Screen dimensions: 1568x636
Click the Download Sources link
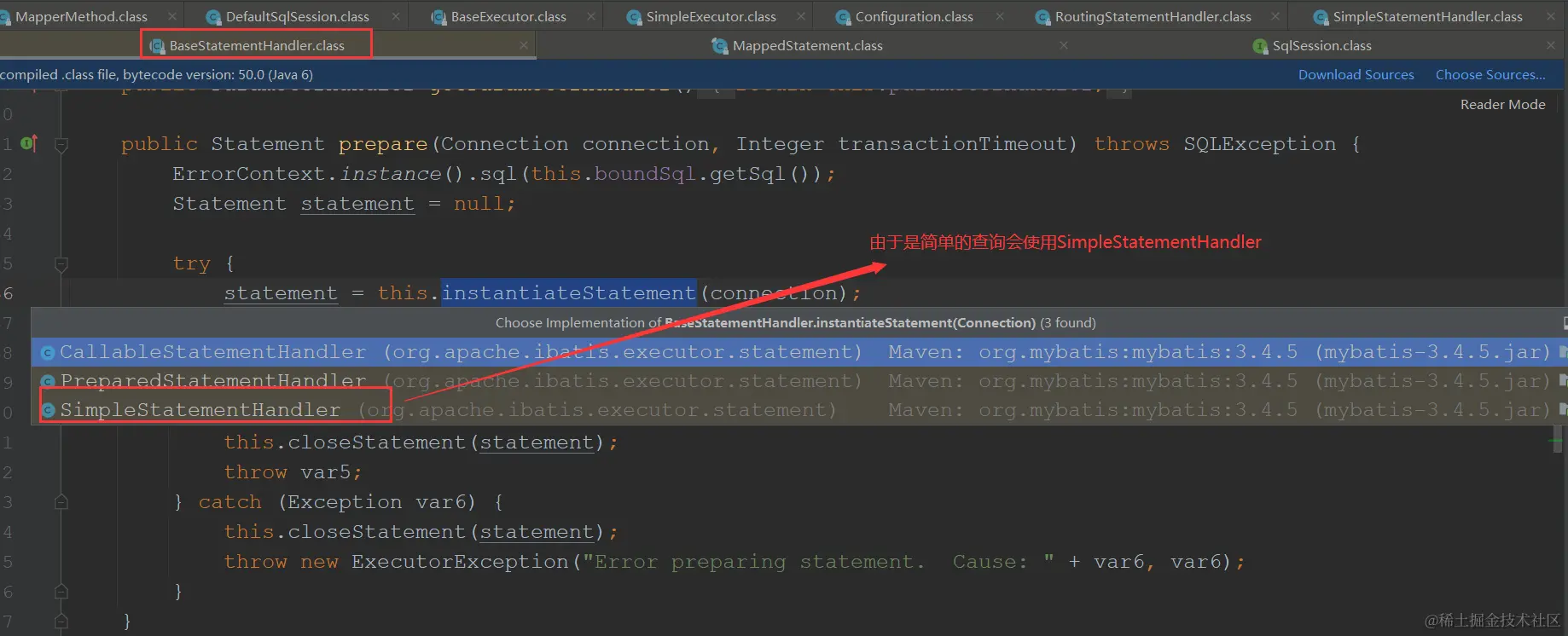pos(1356,75)
